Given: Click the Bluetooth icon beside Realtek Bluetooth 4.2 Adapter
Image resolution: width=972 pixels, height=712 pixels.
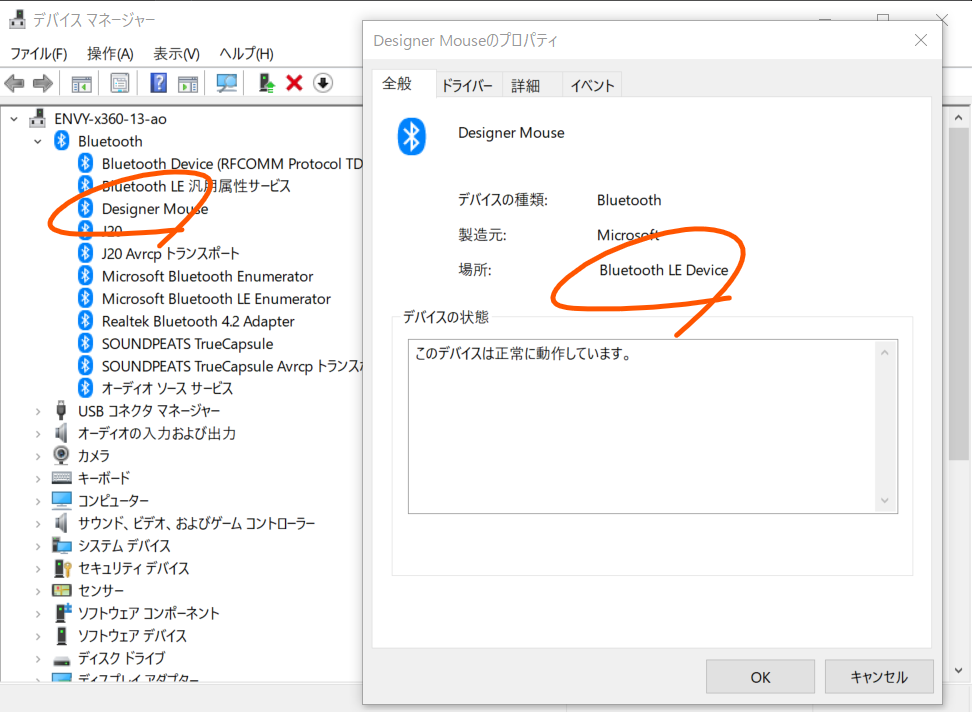Looking at the screenshot, I should 86,321.
